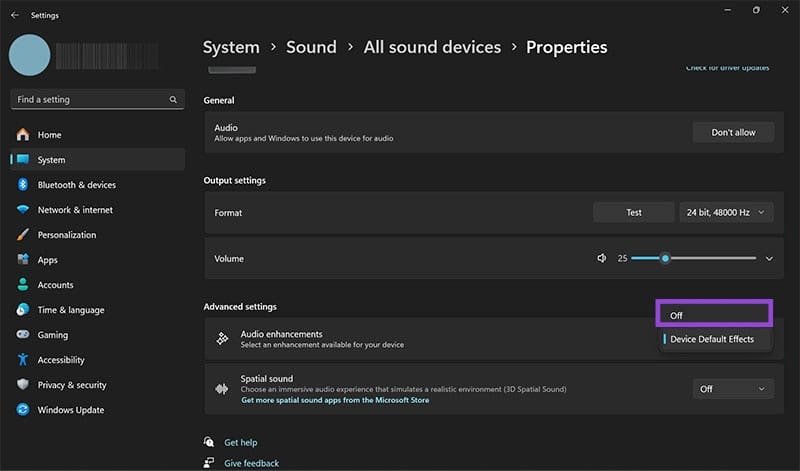
Task: Open Windows Update settings
Action: [97, 410]
